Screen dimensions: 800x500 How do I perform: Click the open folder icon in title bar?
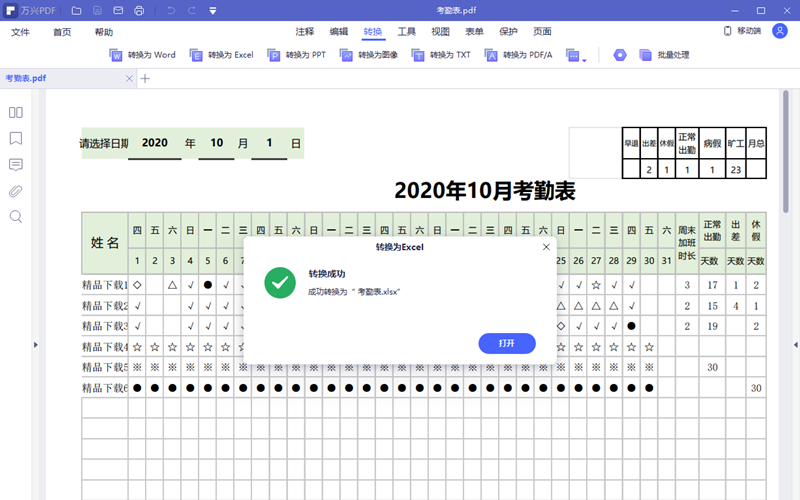(77, 11)
